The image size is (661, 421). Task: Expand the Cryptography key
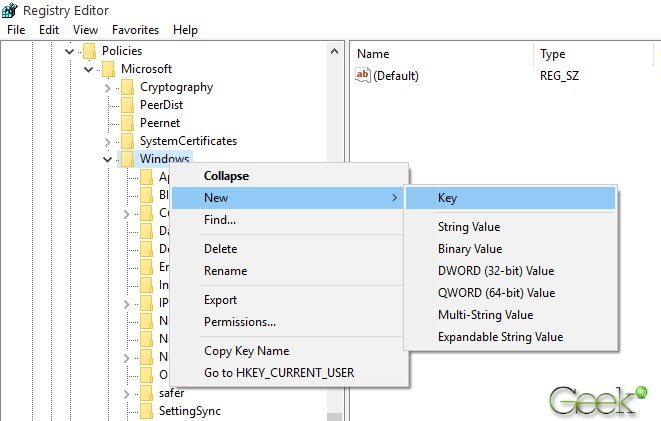107,88
